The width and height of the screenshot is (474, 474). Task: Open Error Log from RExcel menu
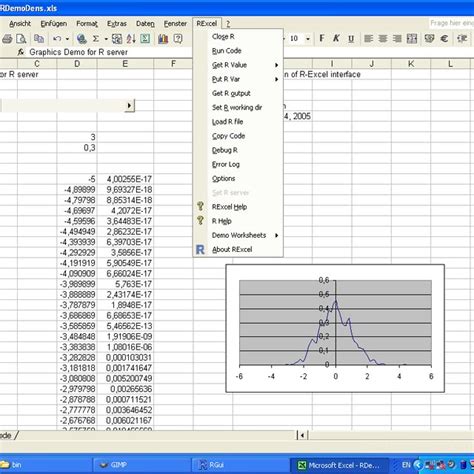(x=238, y=164)
